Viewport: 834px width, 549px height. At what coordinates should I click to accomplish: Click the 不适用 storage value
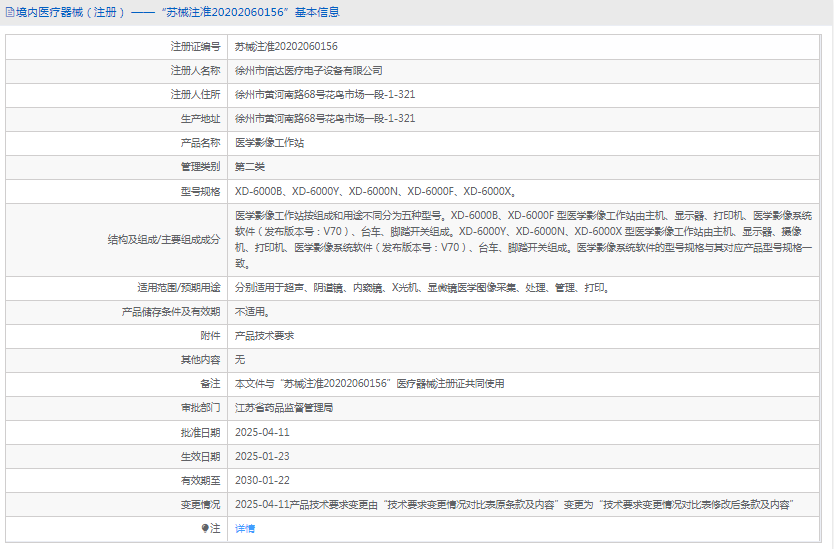pyautogui.click(x=253, y=312)
